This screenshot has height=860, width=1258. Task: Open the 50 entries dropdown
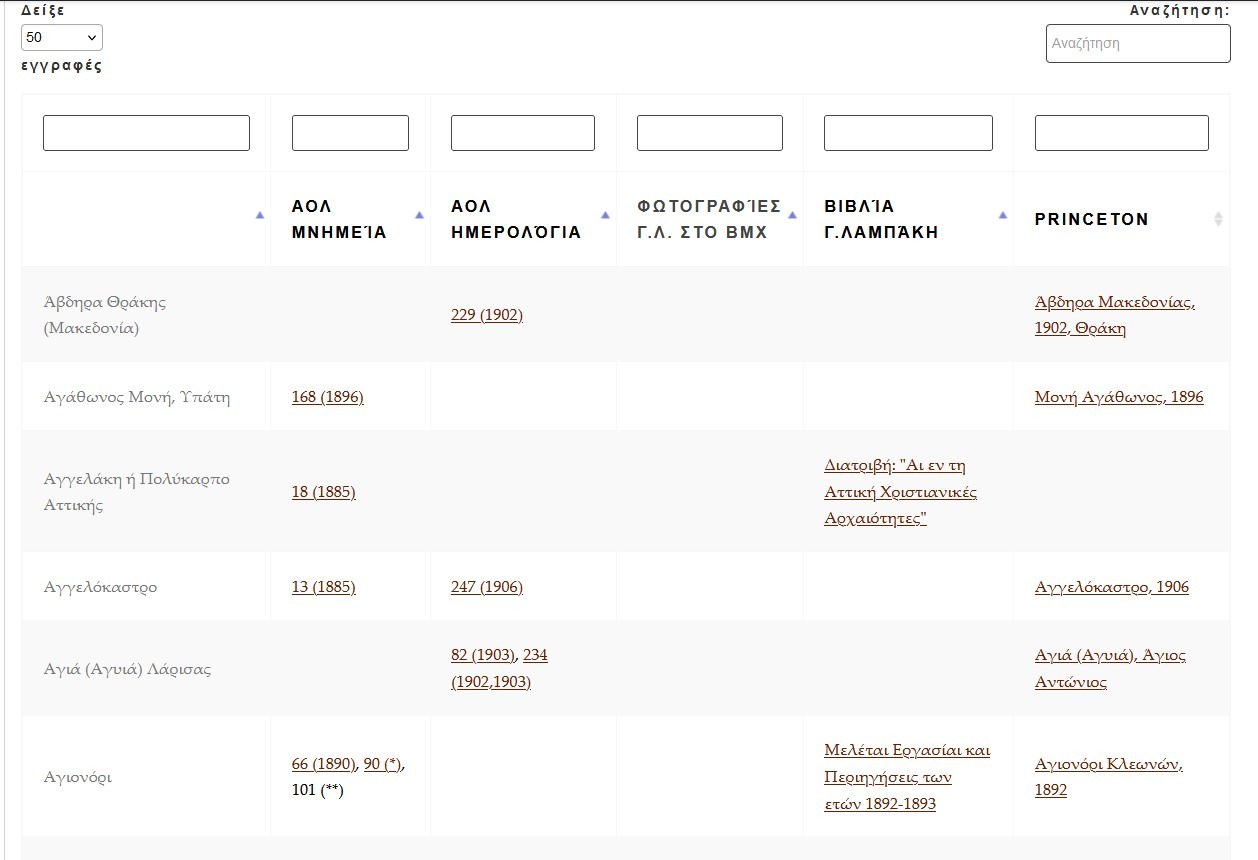pos(62,38)
